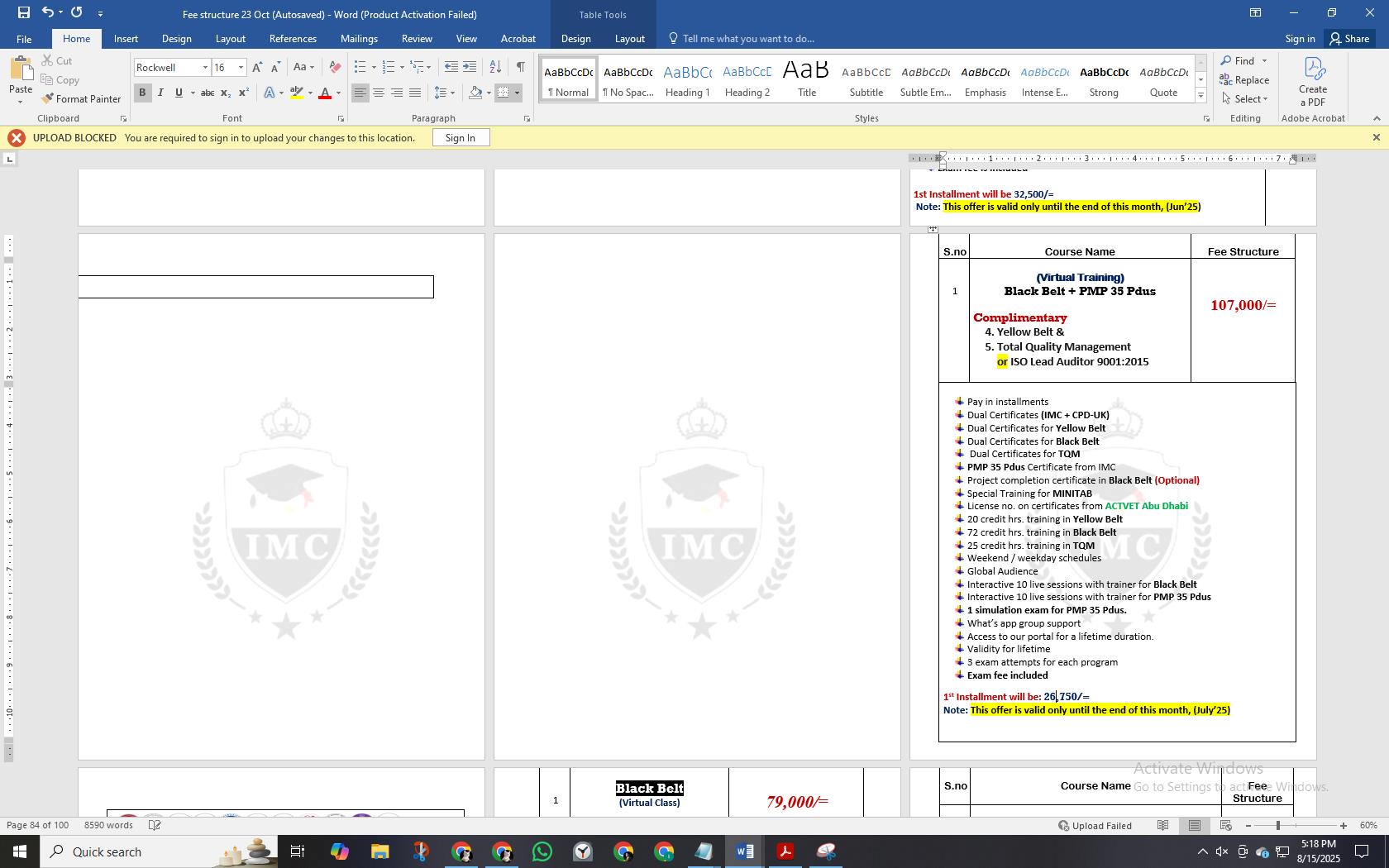Shrink font size with Shrink Font icon
The height and width of the screenshot is (868, 1389).
tap(275, 67)
